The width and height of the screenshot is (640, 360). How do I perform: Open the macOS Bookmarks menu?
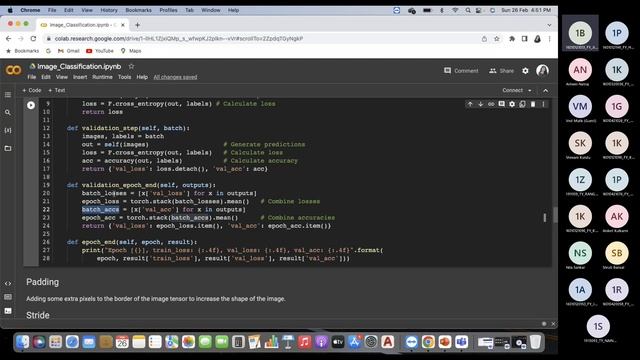pyautogui.click(x=138, y=10)
